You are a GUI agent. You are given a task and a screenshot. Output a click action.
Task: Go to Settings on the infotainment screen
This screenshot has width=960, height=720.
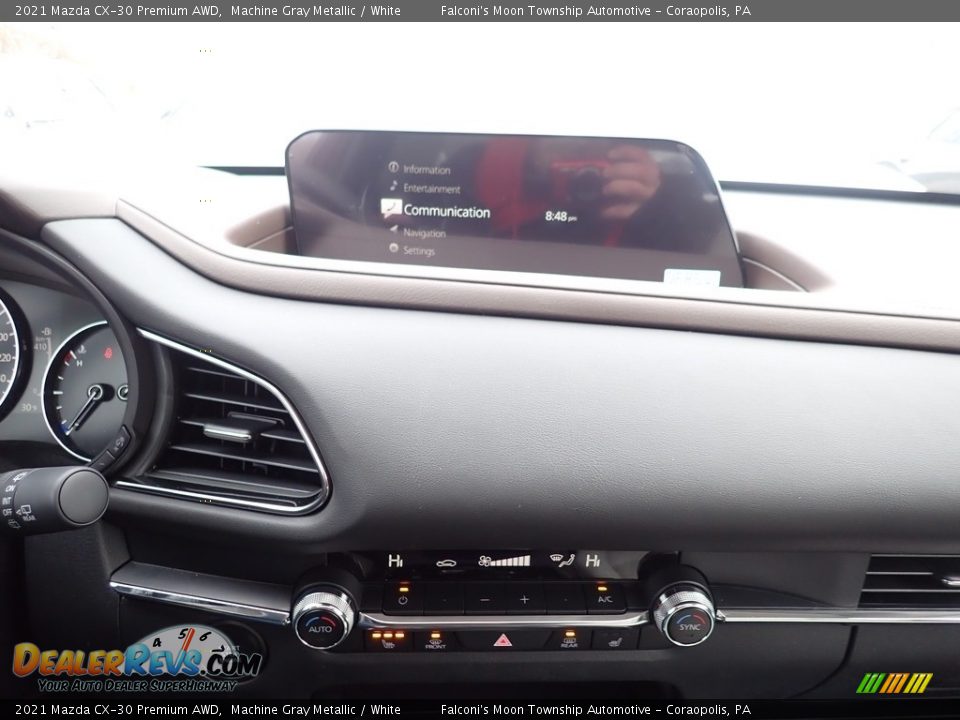coord(419,251)
